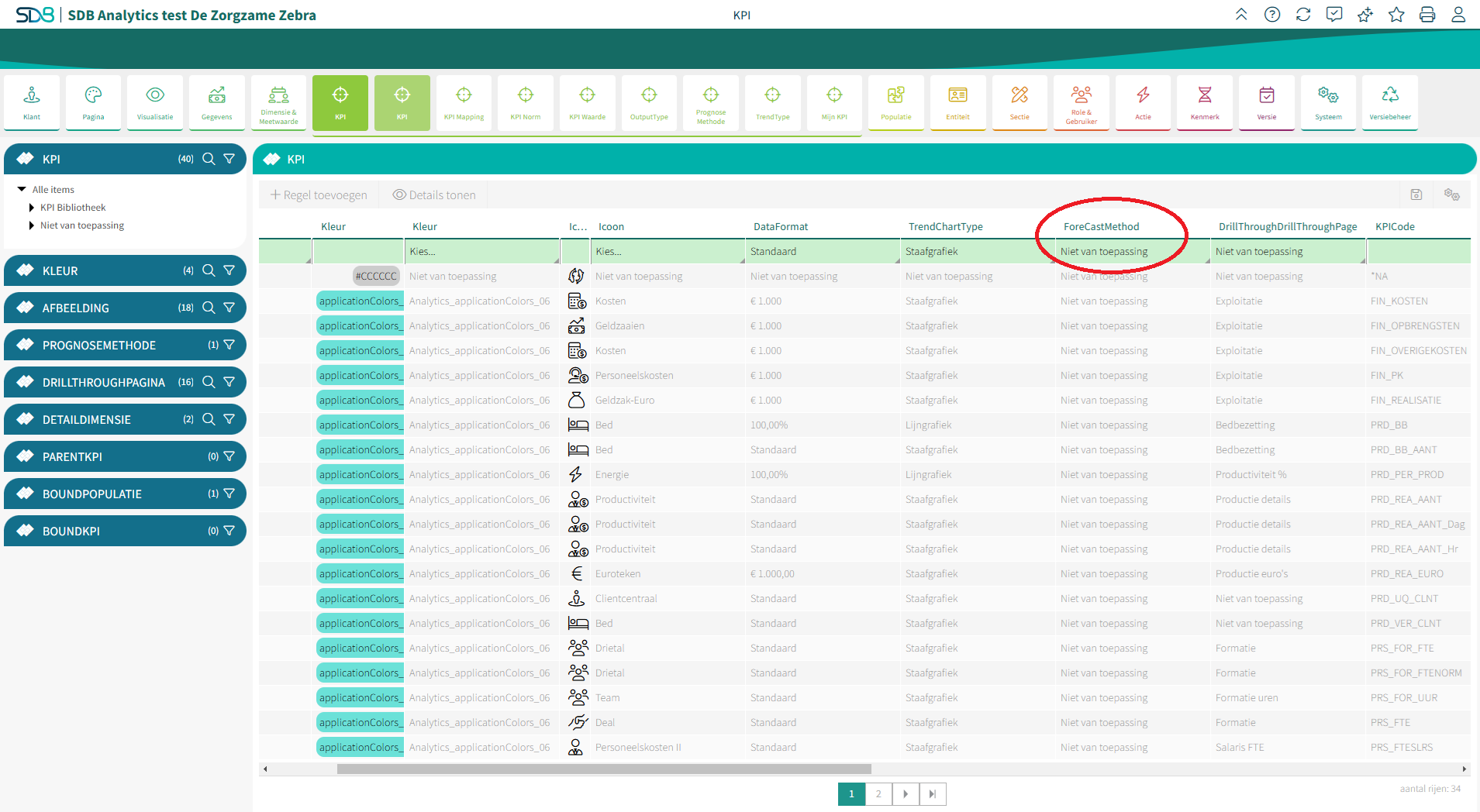Open the Icoon Kies... dropdown
The height and width of the screenshot is (812, 1480).
[x=668, y=252]
